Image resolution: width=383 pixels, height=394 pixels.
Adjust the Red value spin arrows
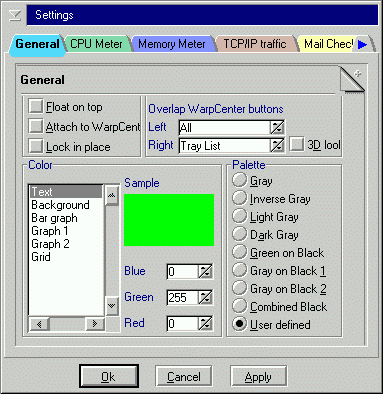click(x=205, y=323)
